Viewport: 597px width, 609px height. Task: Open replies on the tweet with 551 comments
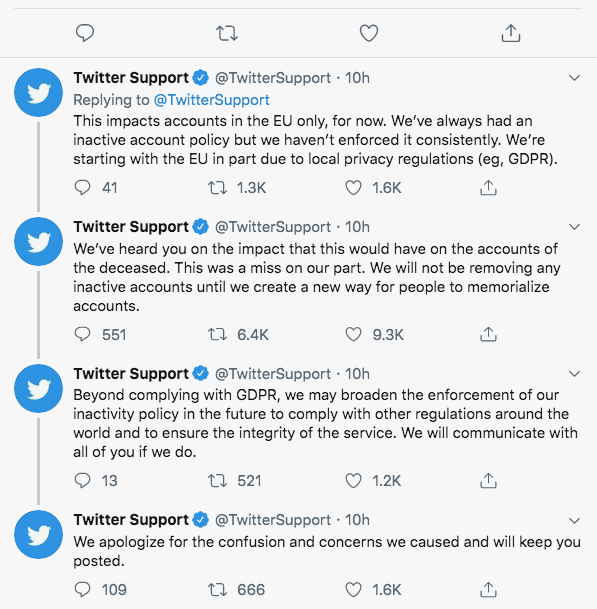pos(82,334)
